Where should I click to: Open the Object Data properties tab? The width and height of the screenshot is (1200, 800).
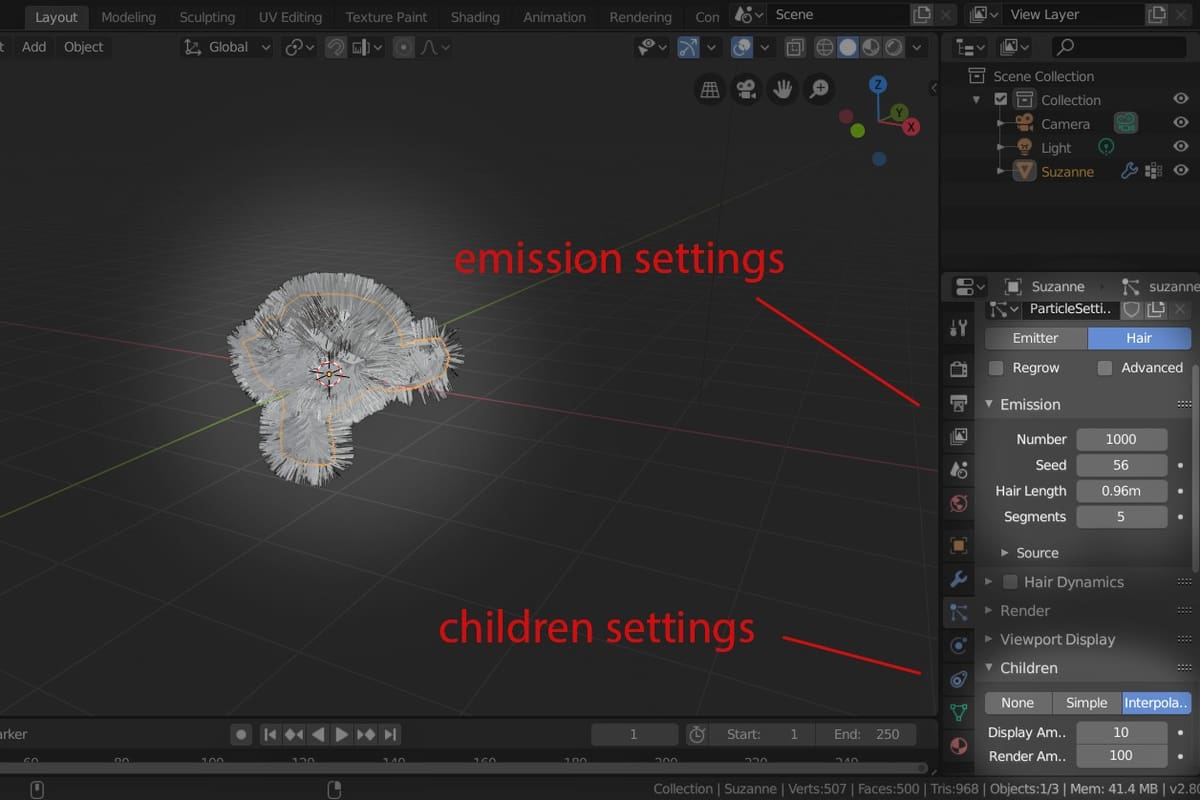point(958,712)
